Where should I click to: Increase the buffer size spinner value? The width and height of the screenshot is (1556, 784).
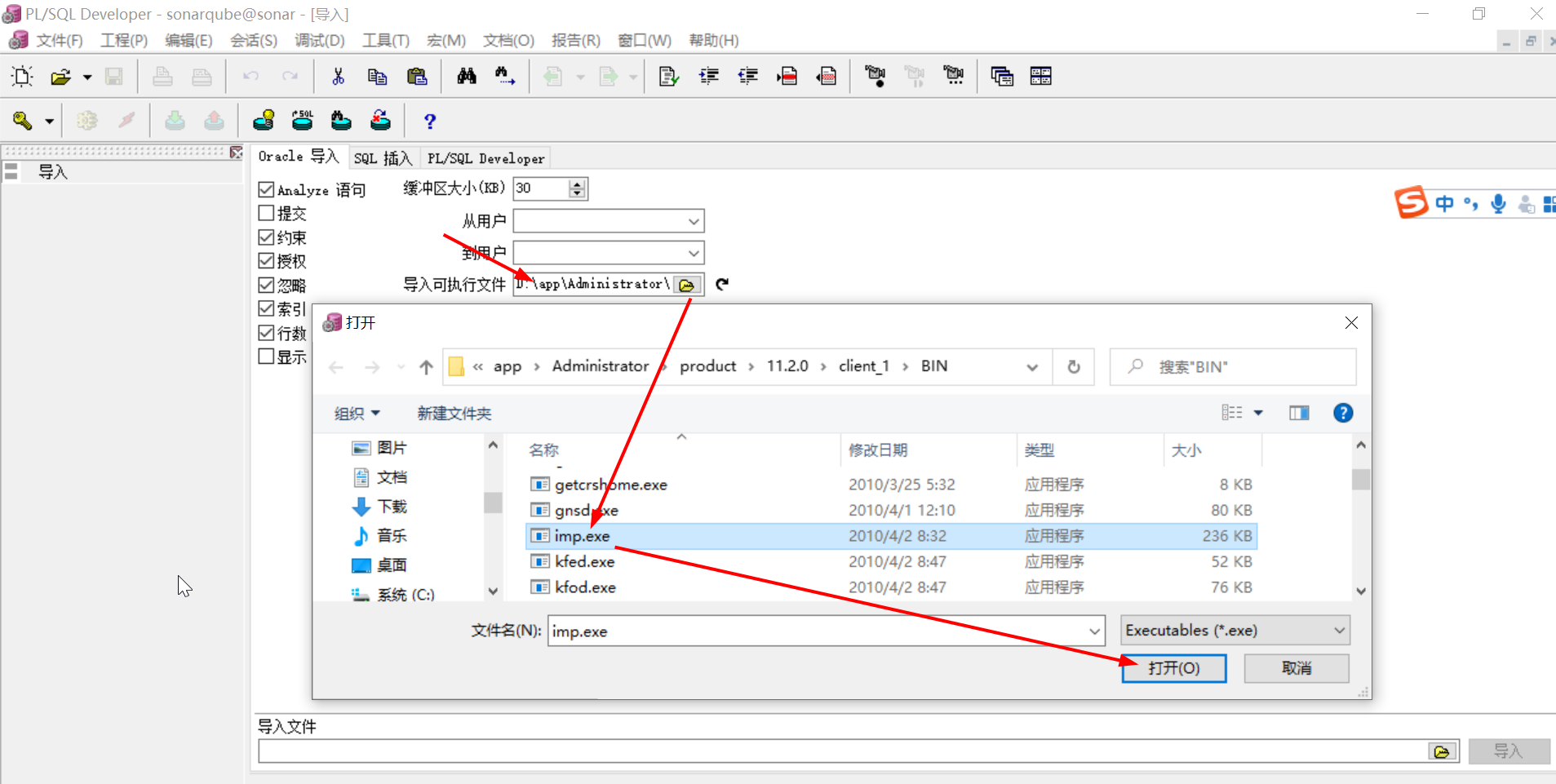(578, 184)
